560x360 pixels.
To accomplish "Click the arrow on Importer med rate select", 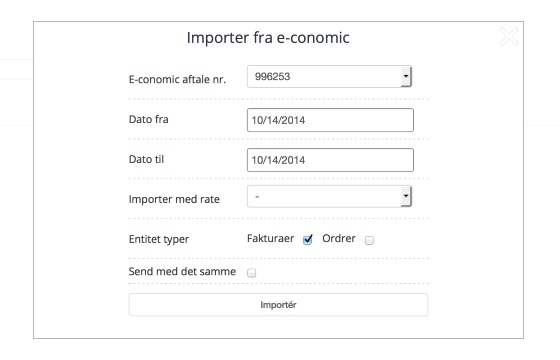I will click(406, 196).
